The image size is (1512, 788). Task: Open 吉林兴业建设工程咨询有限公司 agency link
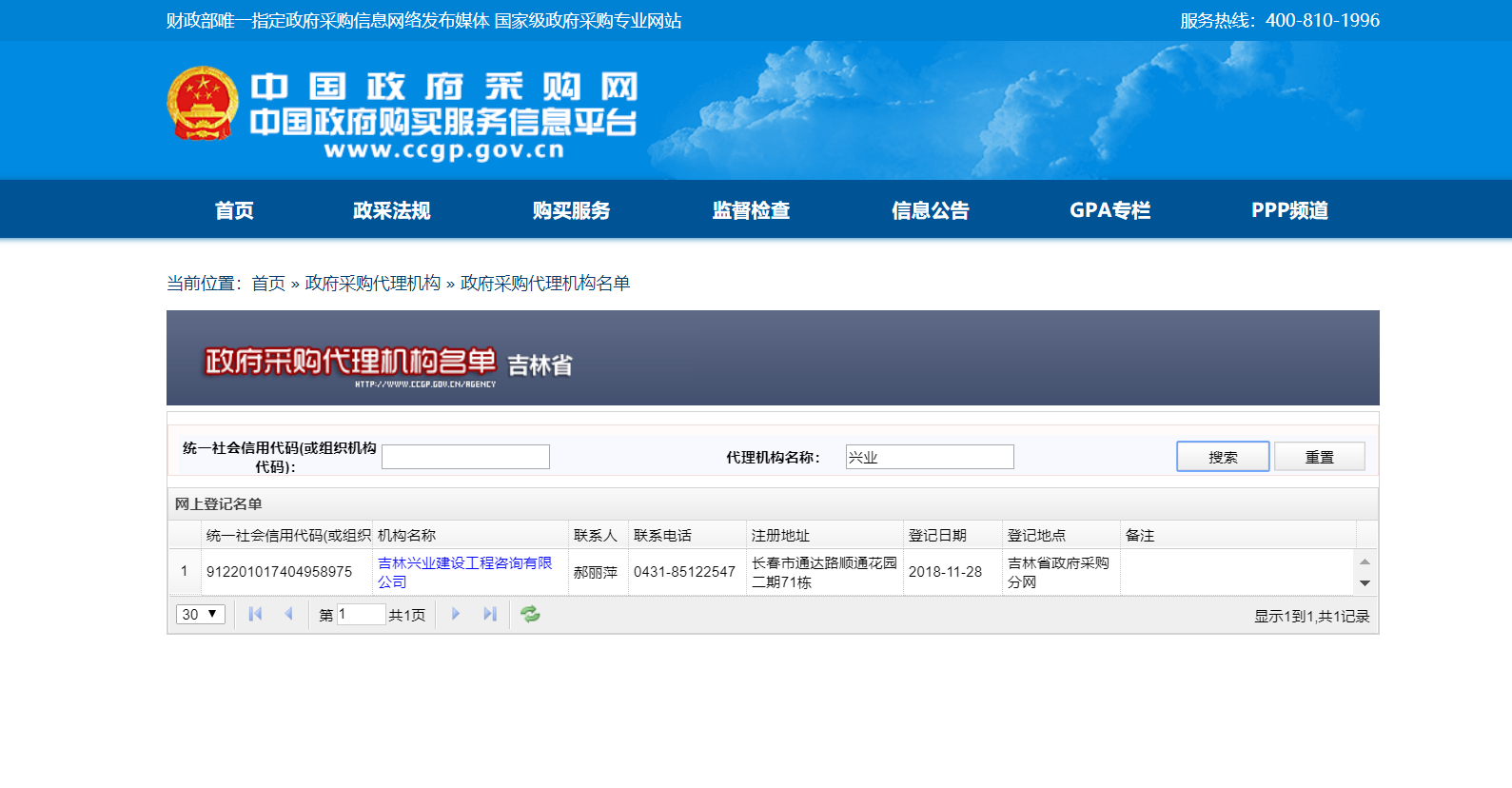pyautogui.click(x=464, y=572)
